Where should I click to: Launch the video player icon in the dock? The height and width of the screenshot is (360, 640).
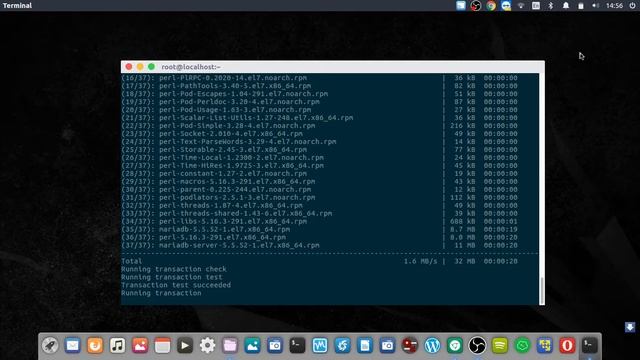[185, 346]
